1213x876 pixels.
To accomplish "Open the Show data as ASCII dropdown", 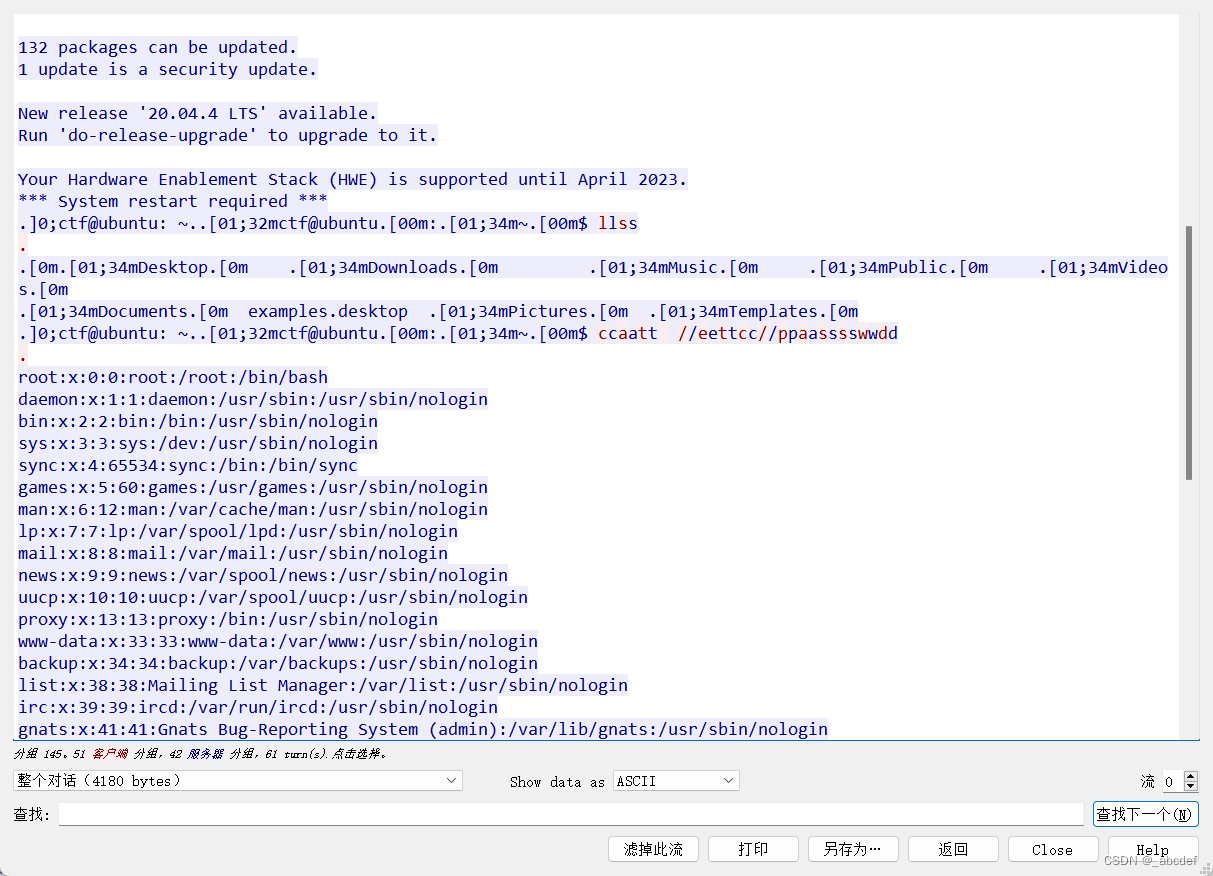I will click(676, 780).
